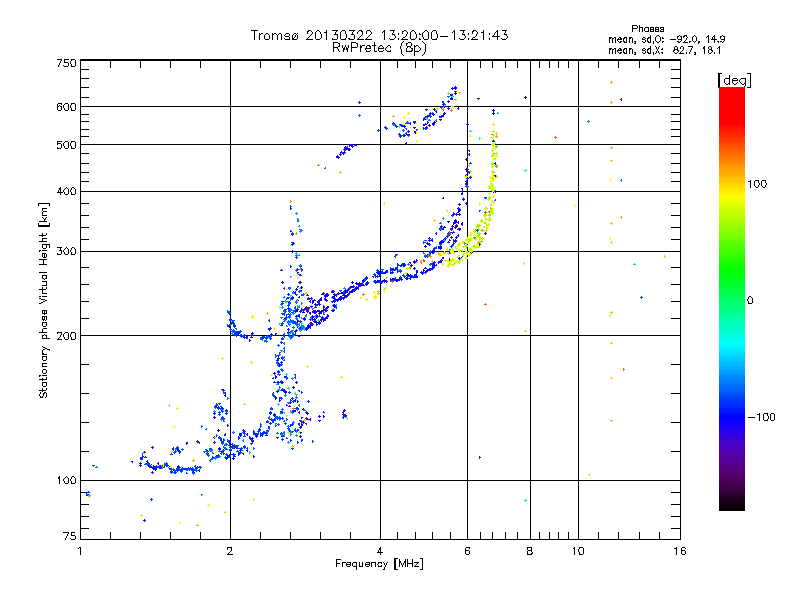Click the "200" height axis tick label
The image size is (800, 600).
66,336
